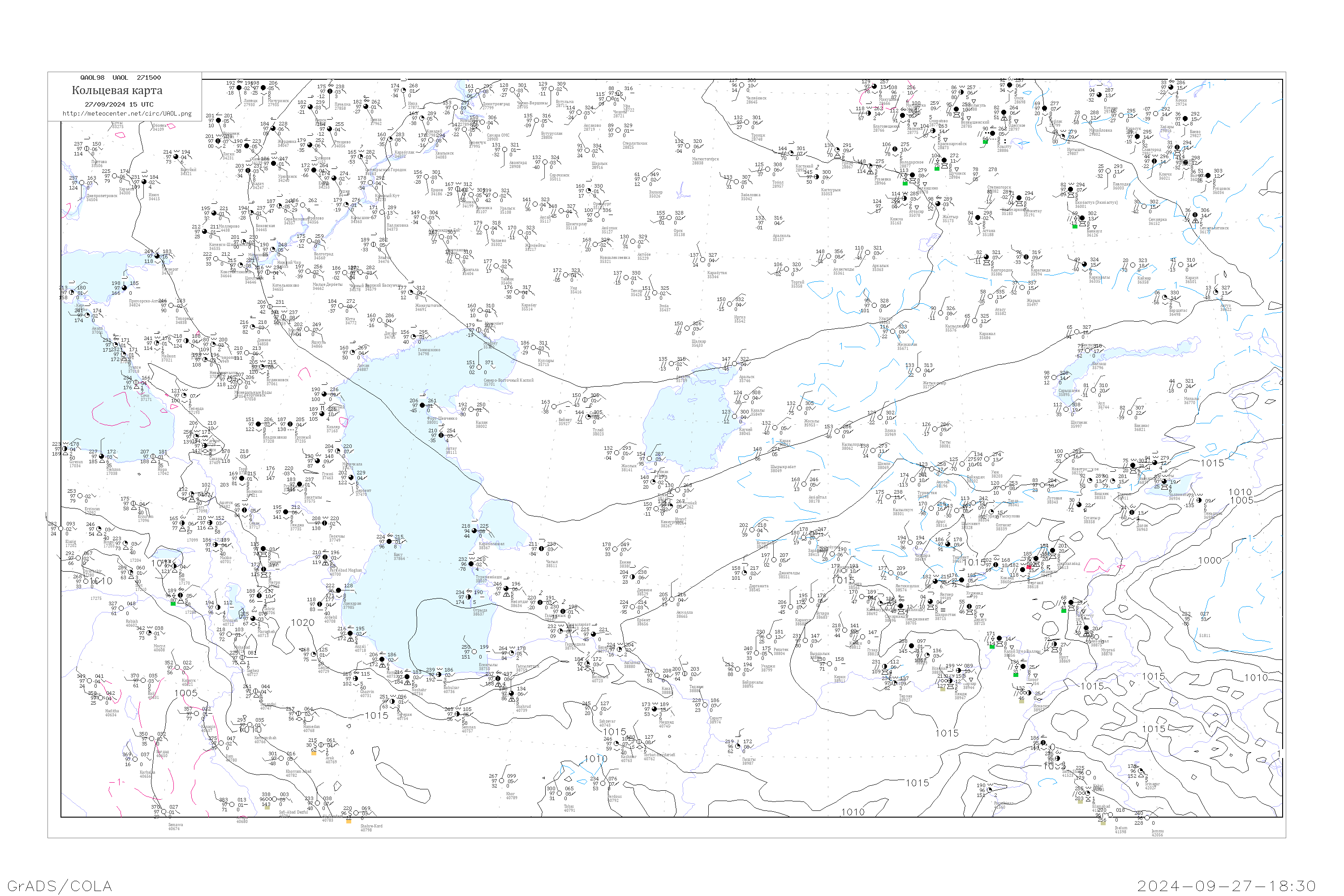Click the Hamedan 40768 station label
Image resolution: width=1344 pixels, height=896 pixels.
[x=311, y=728]
